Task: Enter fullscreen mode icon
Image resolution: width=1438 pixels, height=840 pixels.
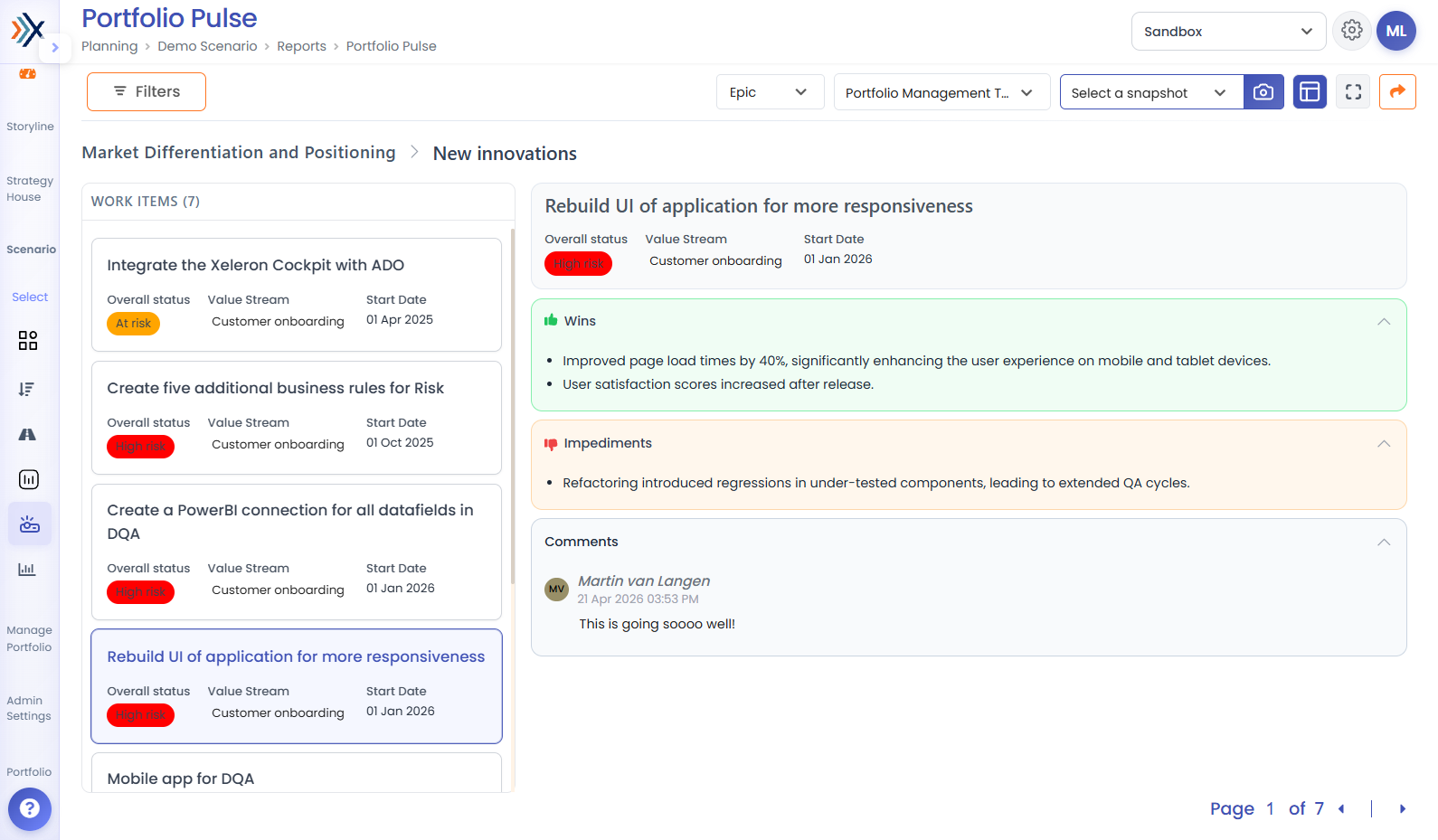Action: (1354, 92)
